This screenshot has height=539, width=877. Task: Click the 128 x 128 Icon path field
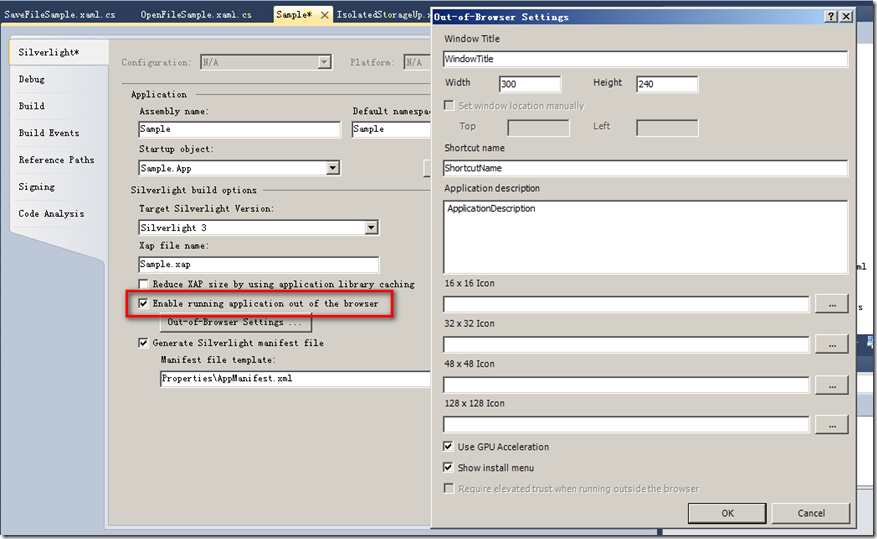(626, 425)
